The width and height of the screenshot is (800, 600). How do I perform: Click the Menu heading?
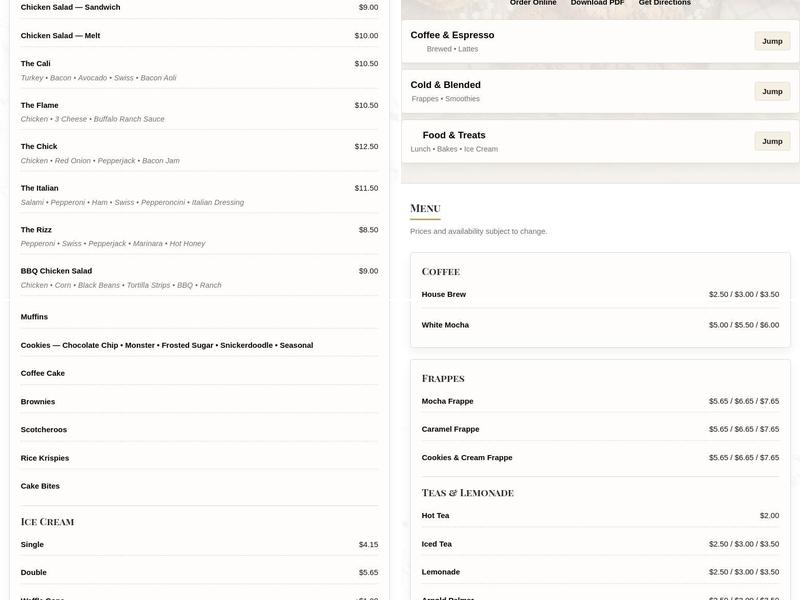(424, 207)
